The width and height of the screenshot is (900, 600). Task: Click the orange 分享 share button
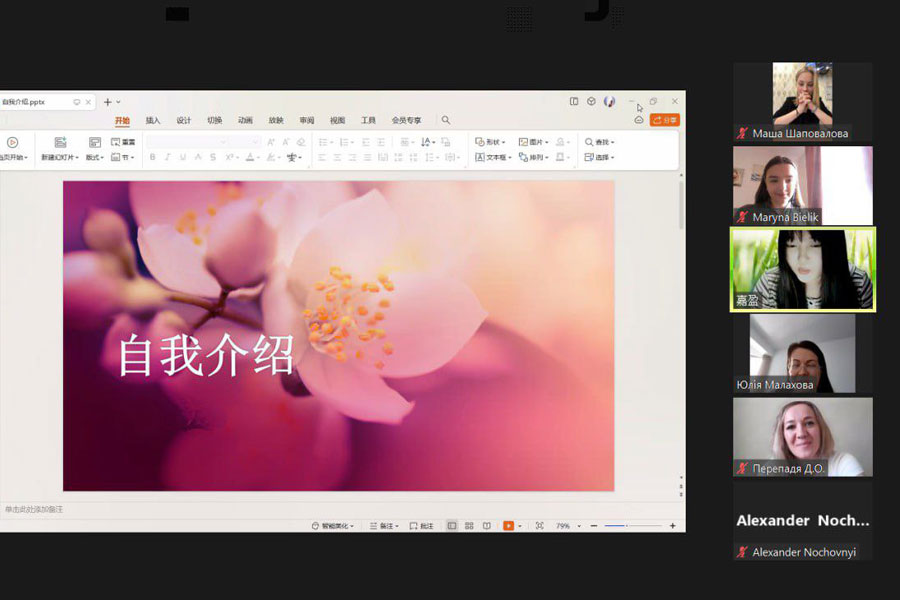[x=665, y=120]
